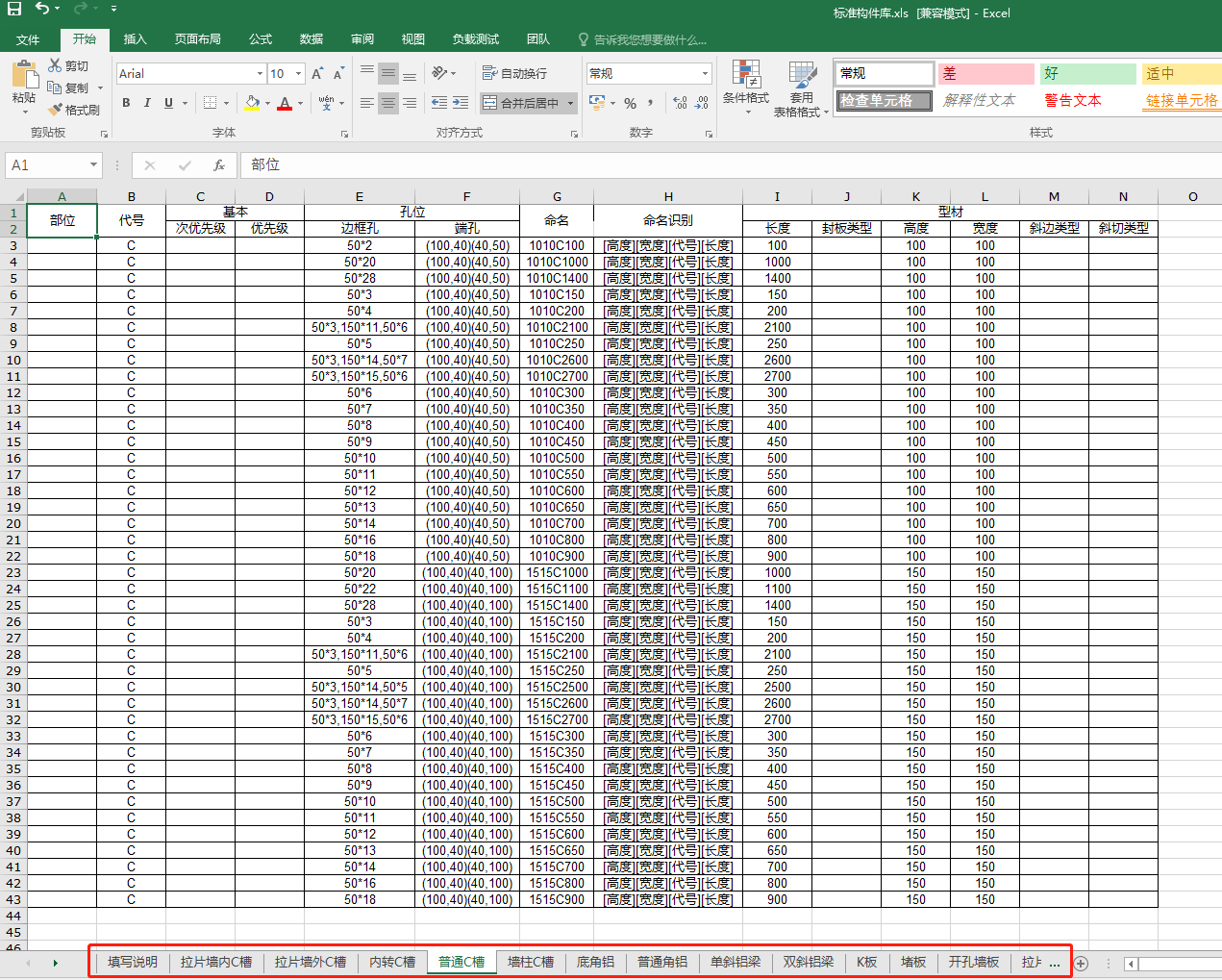Click the increase indent icon

461,103
